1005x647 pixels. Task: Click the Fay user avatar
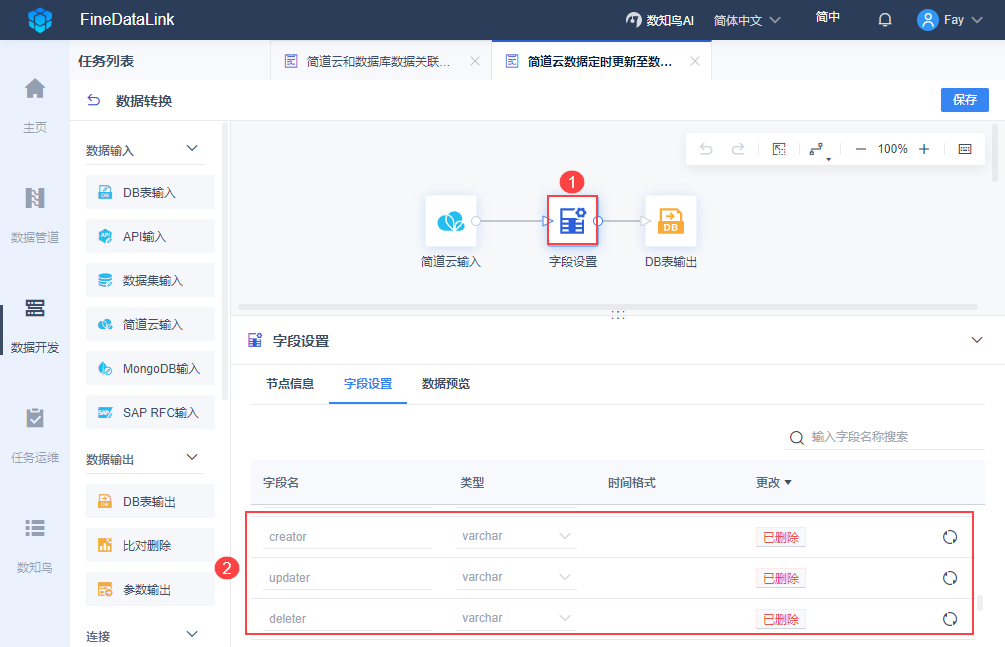pyautogui.click(x=927, y=20)
